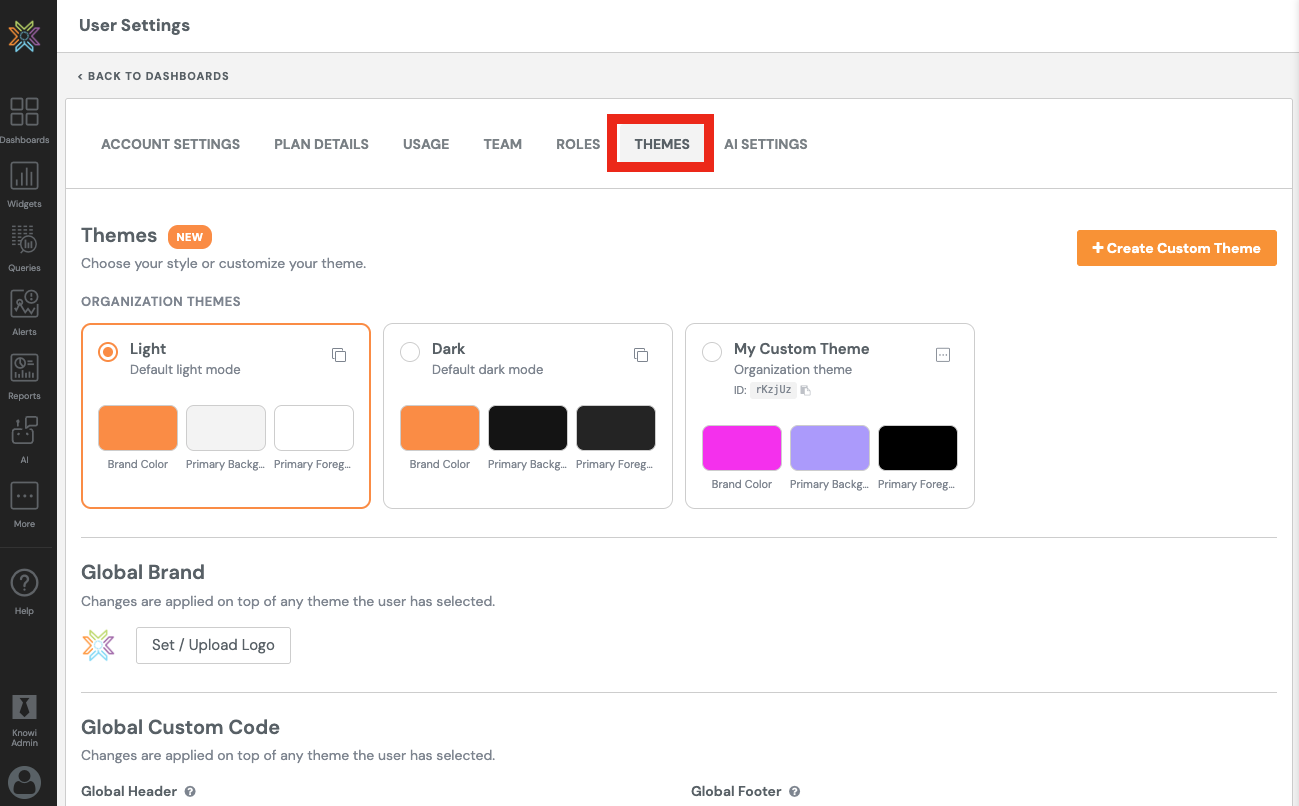Image resolution: width=1299 pixels, height=806 pixels.
Task: Click the Create Custom Theme button
Action: 1176,248
